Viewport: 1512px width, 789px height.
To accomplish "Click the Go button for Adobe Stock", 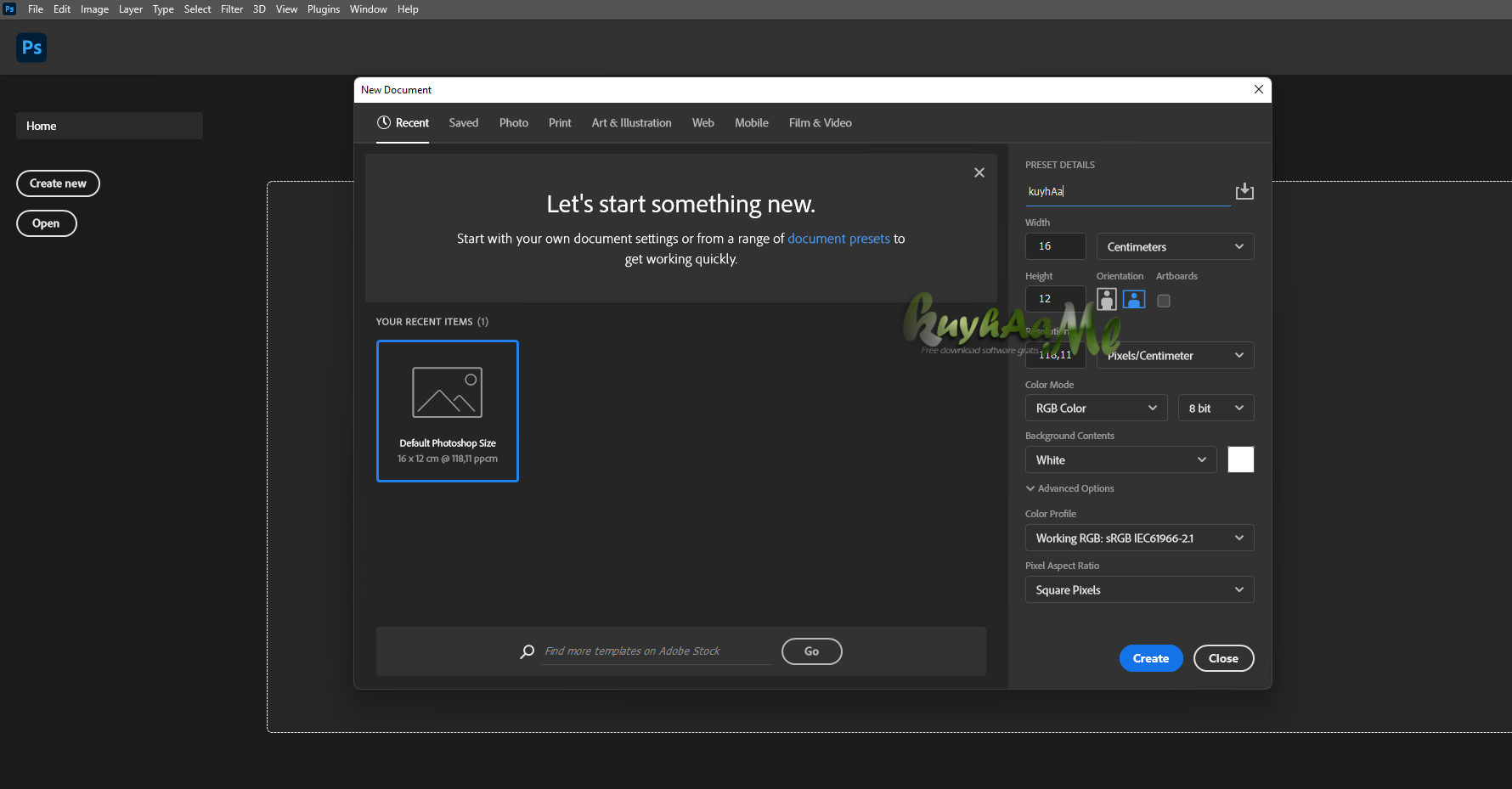I will [811, 651].
